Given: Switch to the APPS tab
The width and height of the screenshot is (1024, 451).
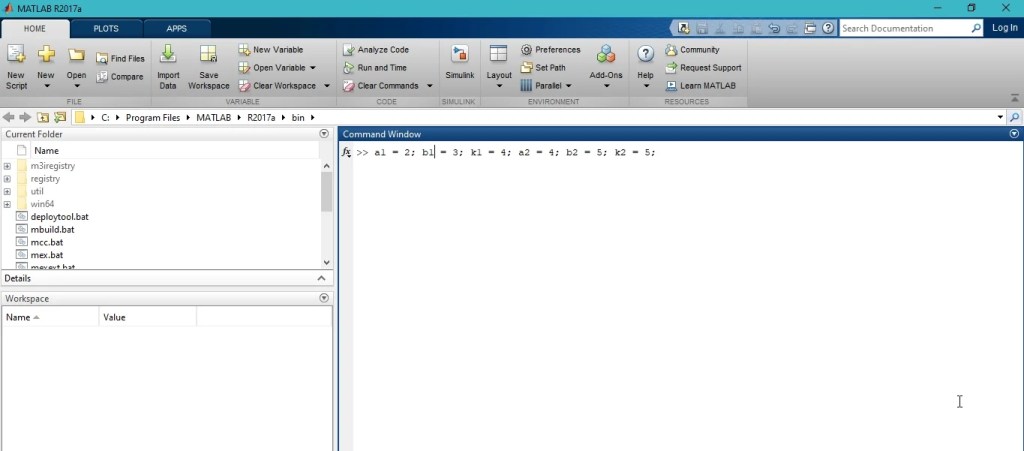Looking at the screenshot, I should coord(176,29).
